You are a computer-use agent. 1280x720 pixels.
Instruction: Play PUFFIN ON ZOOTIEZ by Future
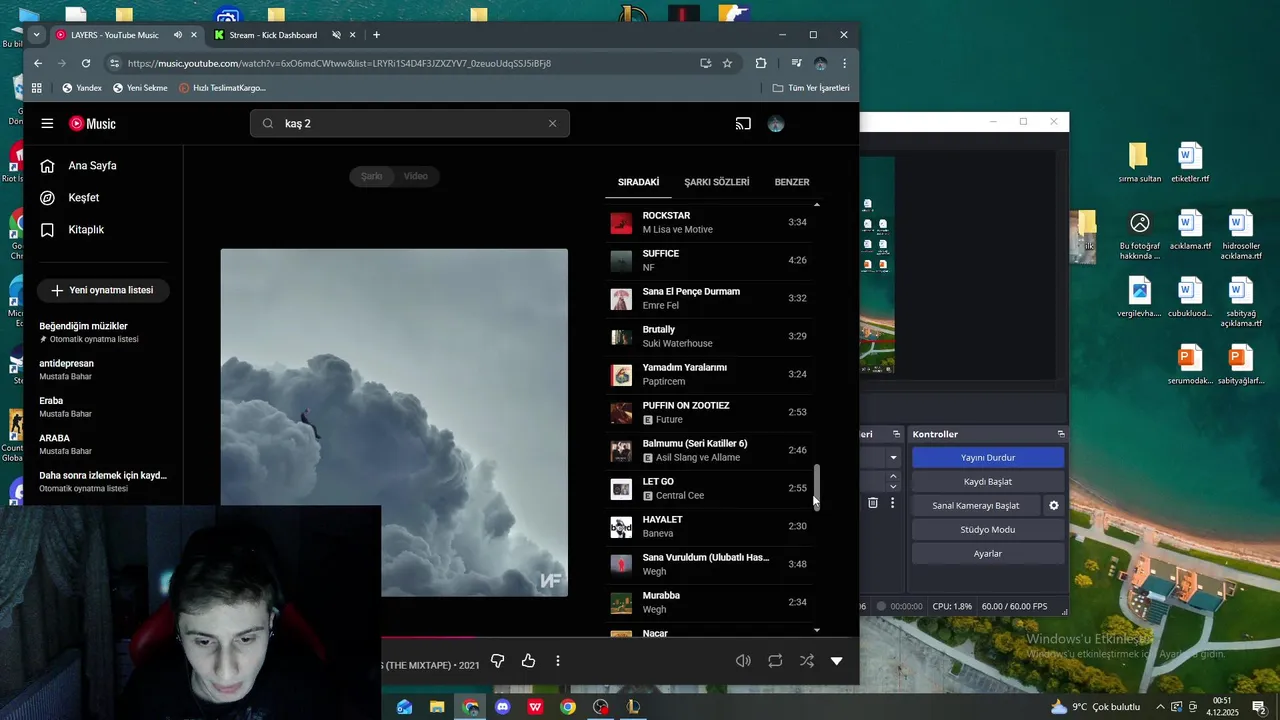(x=709, y=412)
